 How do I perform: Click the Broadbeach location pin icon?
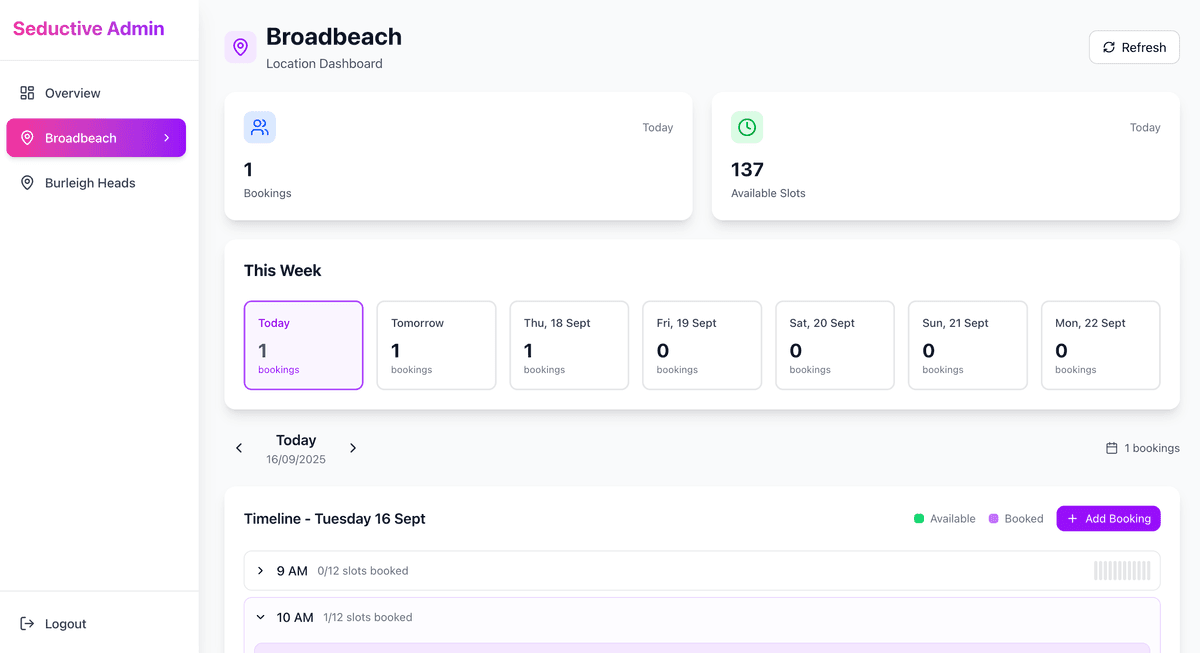[240, 47]
